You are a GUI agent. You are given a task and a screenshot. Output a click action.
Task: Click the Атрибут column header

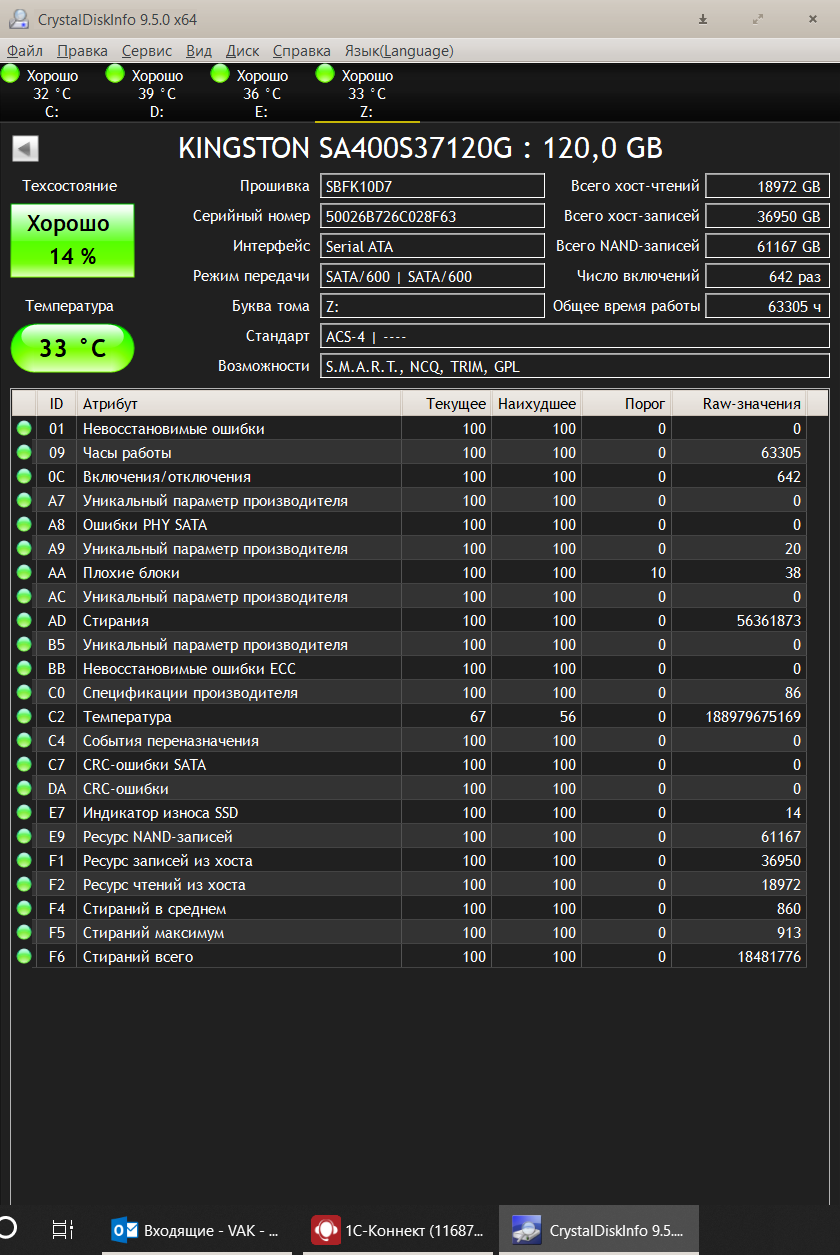tap(238, 404)
